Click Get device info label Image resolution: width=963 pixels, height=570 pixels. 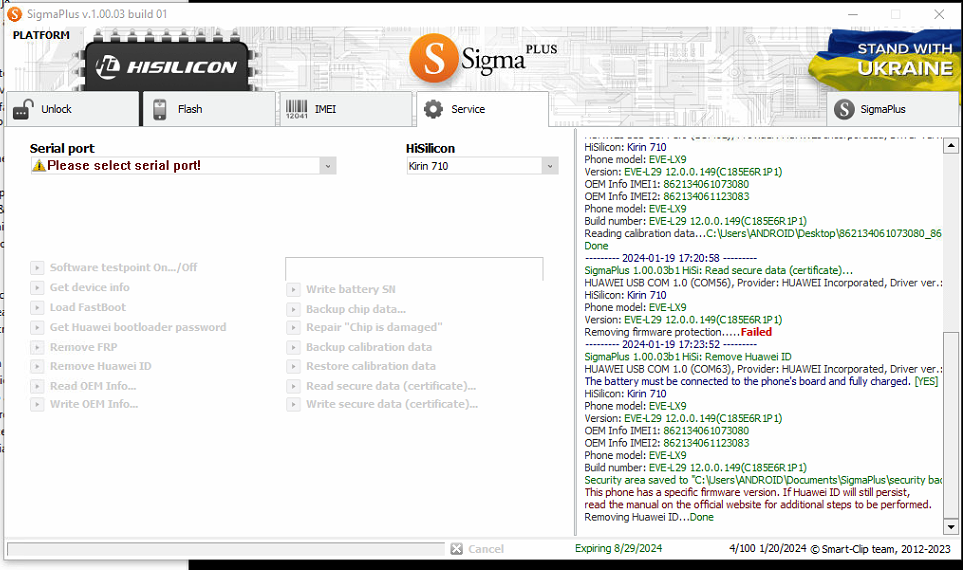click(90, 287)
